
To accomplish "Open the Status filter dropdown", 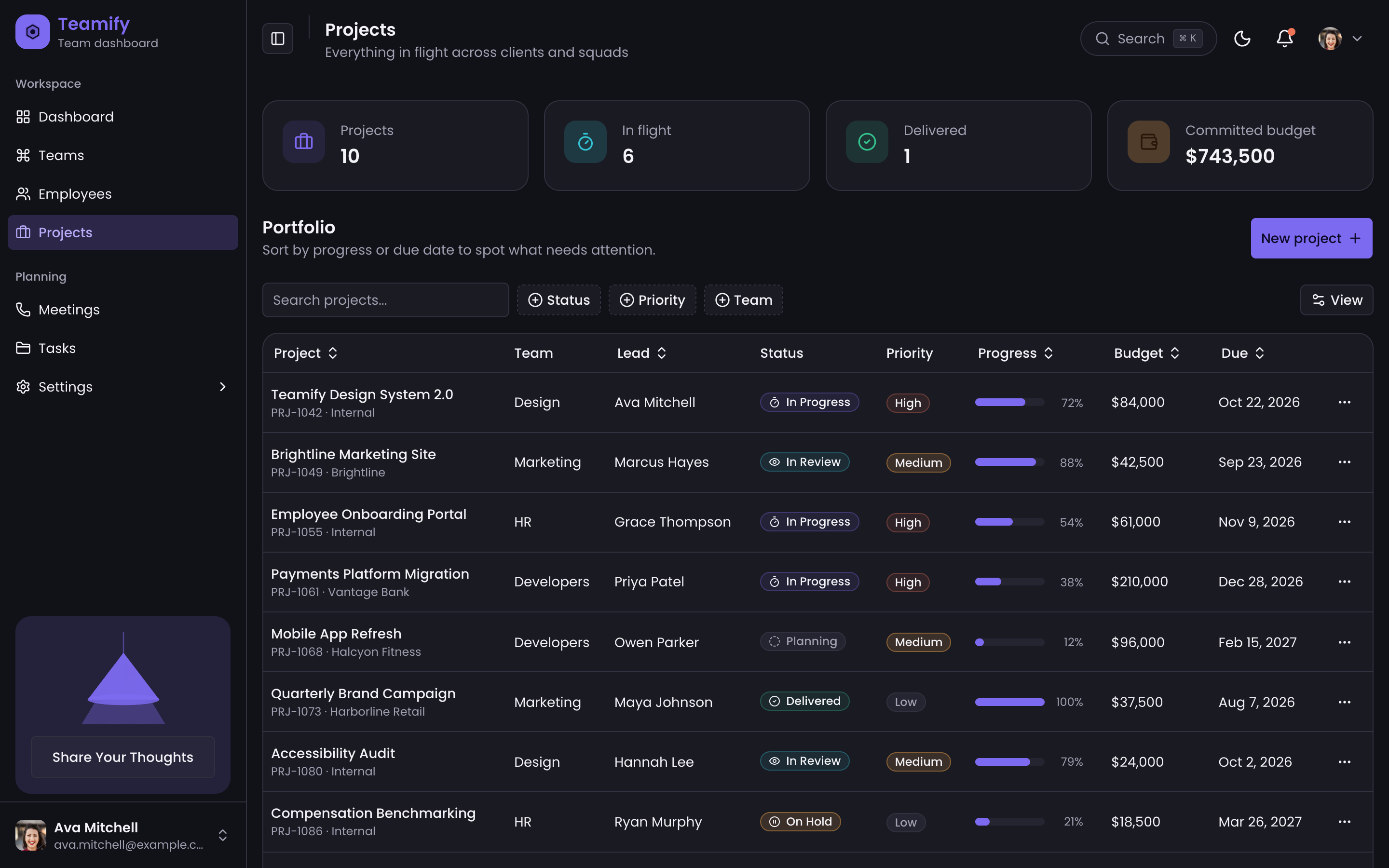I will tap(558, 299).
